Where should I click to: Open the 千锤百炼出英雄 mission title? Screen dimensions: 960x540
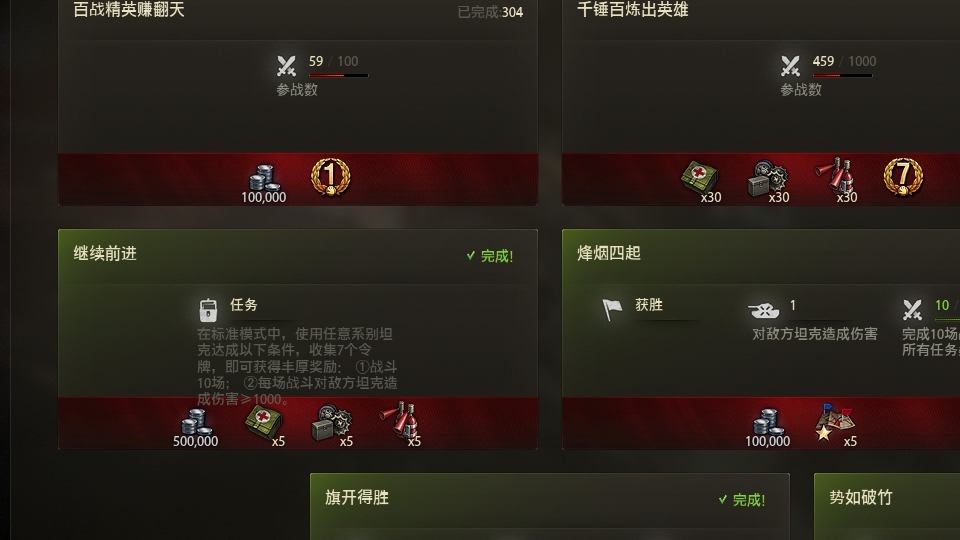tap(632, 9)
